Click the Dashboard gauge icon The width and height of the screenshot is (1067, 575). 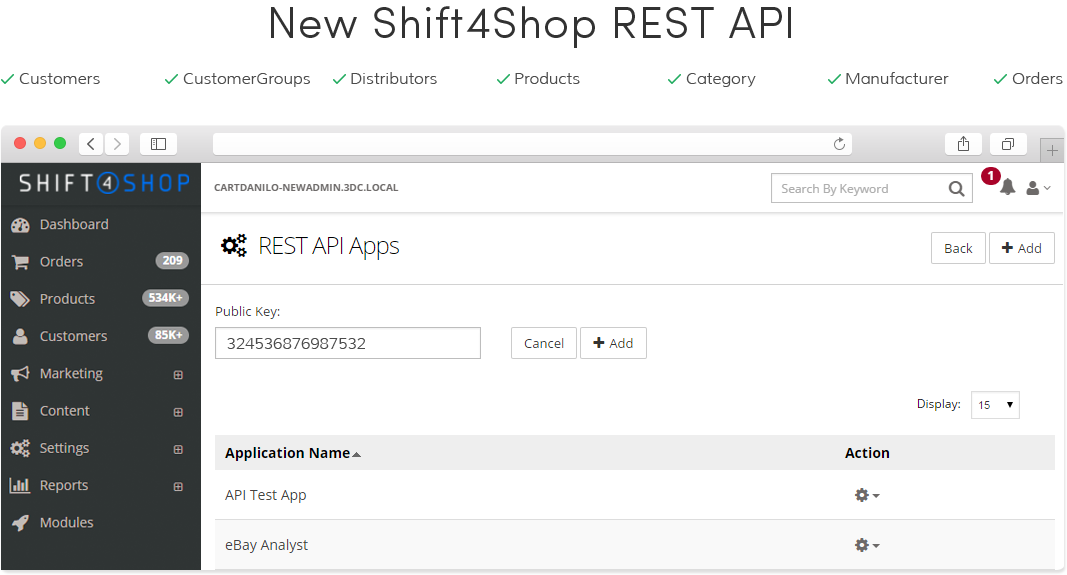pyautogui.click(x=20, y=225)
